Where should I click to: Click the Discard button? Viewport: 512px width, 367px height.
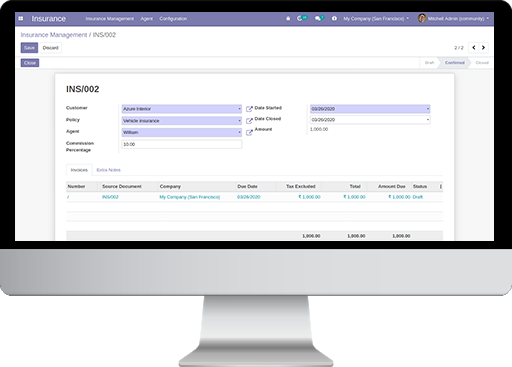(51, 48)
